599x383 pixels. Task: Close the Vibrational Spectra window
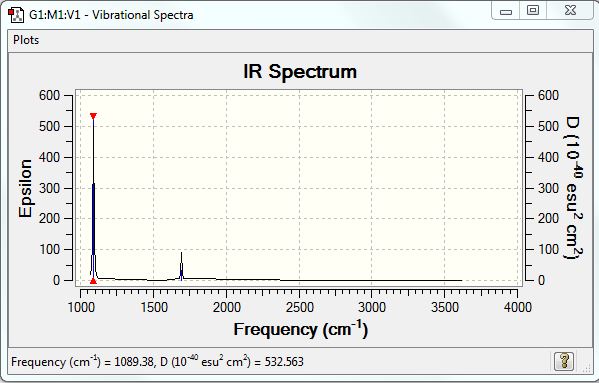tap(570, 10)
